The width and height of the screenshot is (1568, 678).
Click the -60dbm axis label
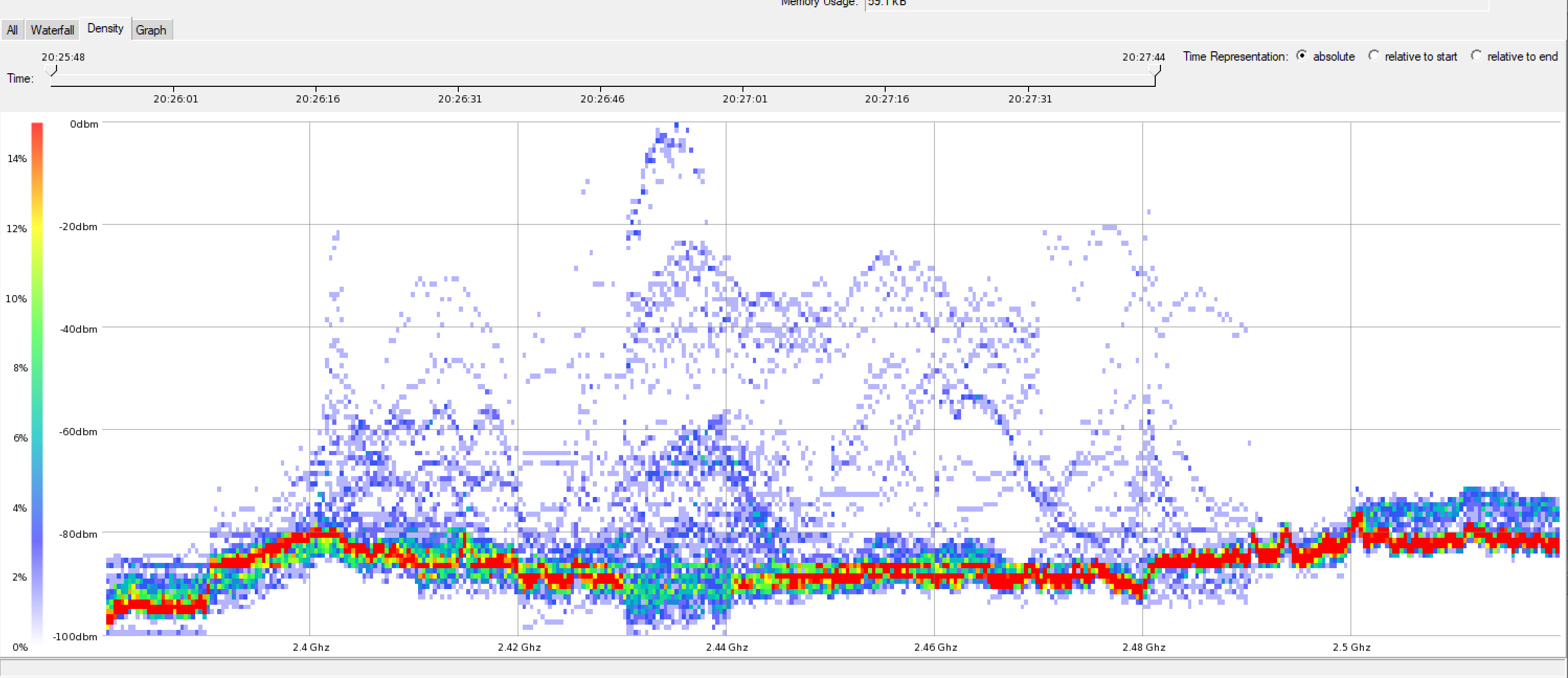[x=78, y=432]
